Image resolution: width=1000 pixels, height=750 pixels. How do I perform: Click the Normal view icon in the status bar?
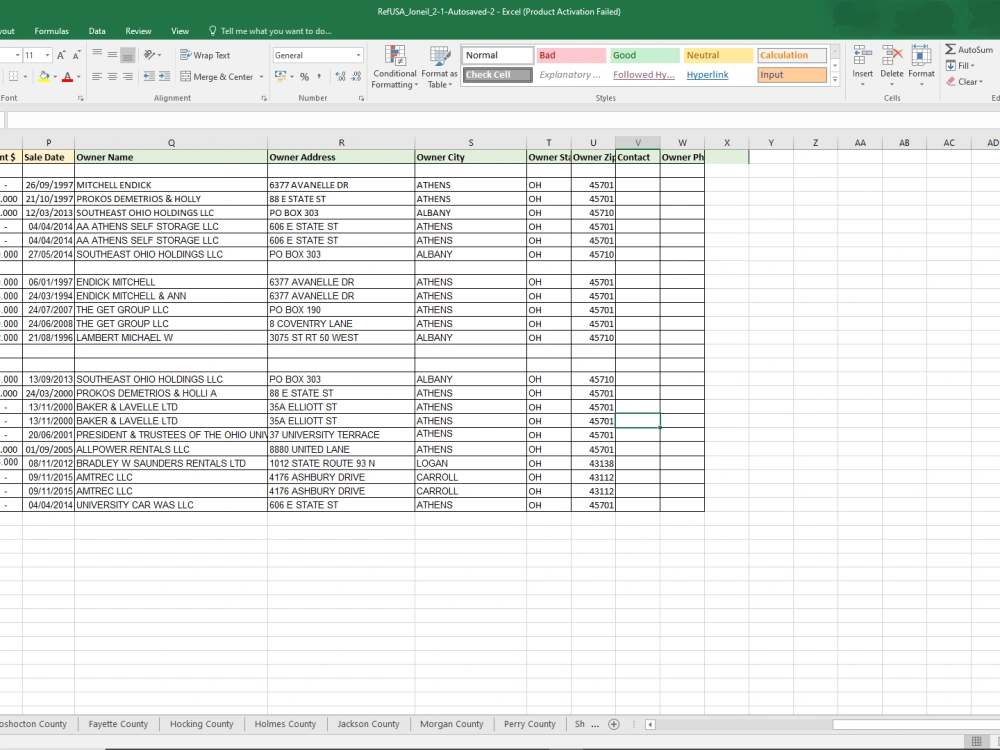click(x=976, y=740)
